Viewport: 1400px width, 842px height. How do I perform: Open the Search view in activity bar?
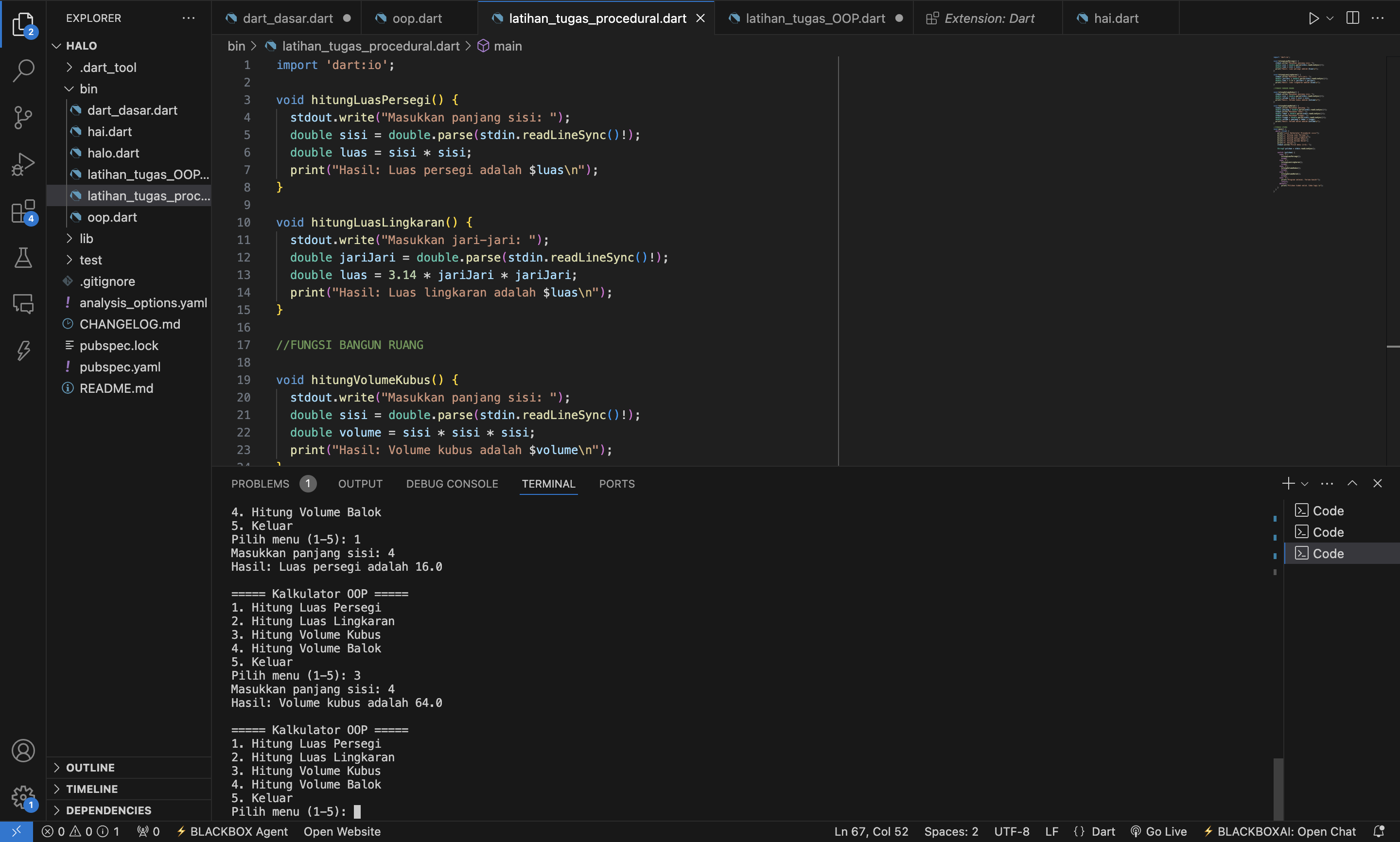pos(23,70)
